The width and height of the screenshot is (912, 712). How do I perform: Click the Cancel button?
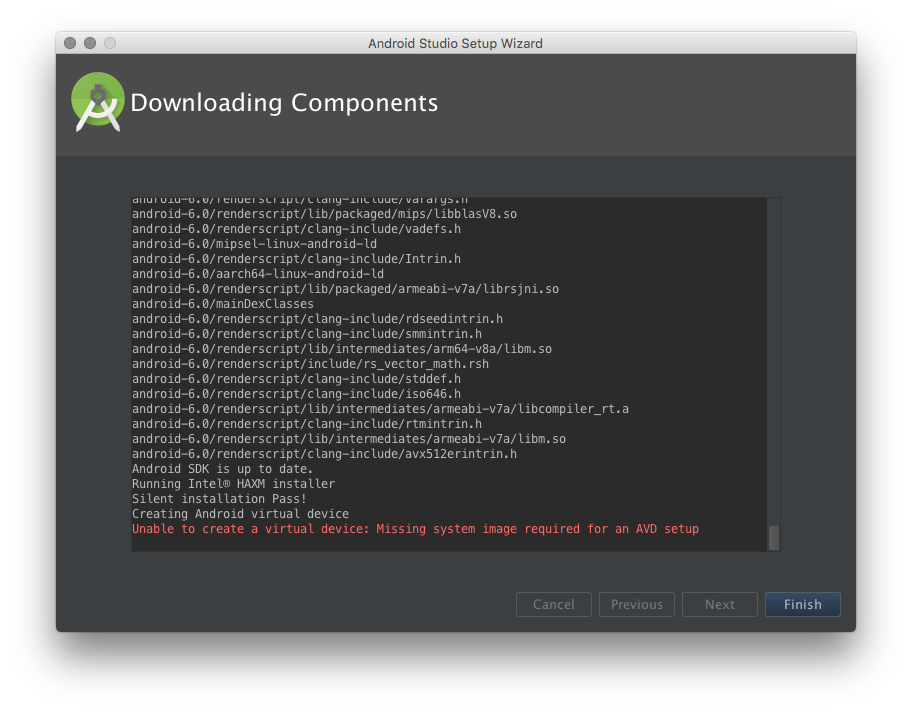[x=553, y=604]
